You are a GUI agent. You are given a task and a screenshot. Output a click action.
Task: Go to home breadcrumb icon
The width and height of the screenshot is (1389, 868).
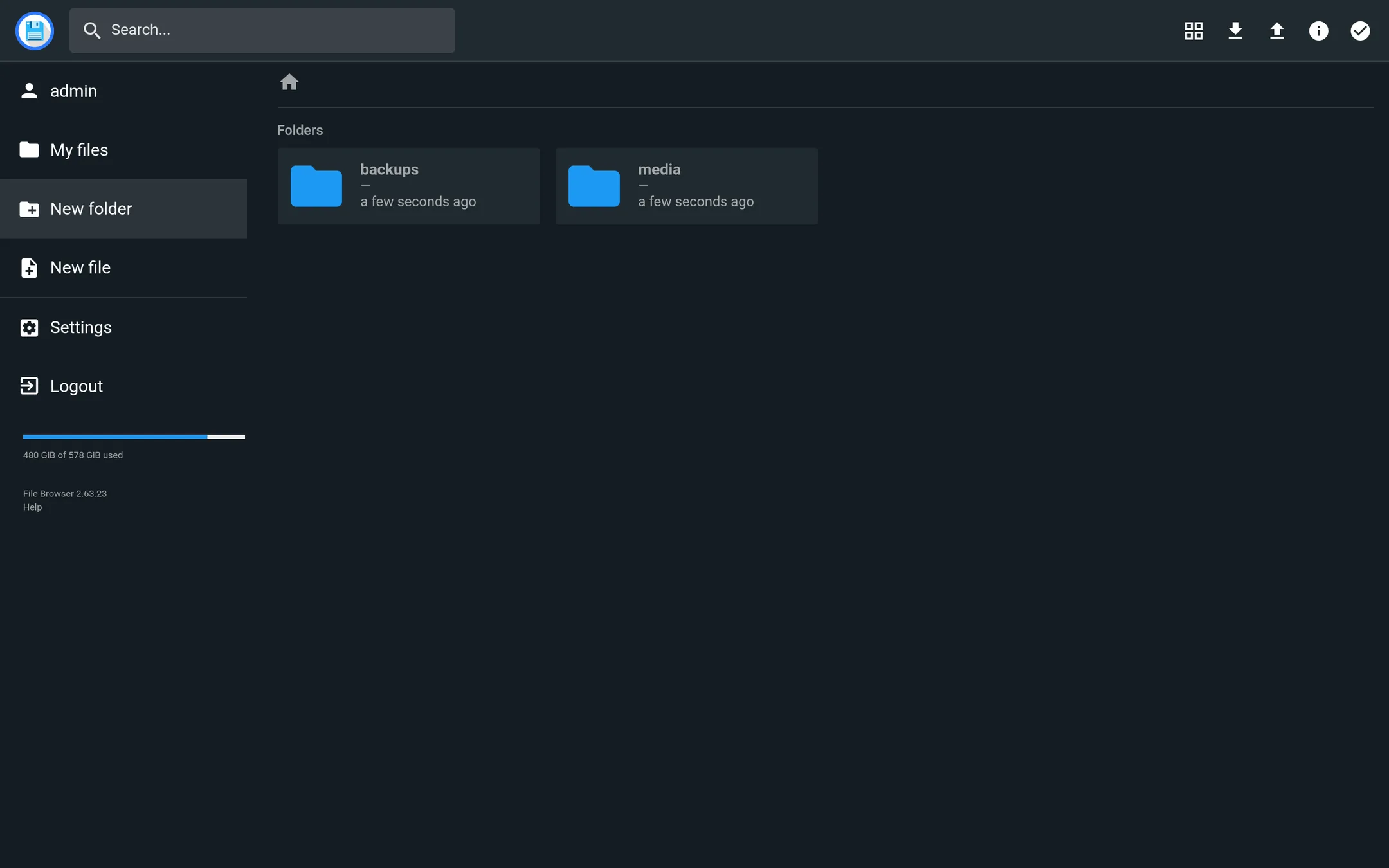click(x=289, y=82)
